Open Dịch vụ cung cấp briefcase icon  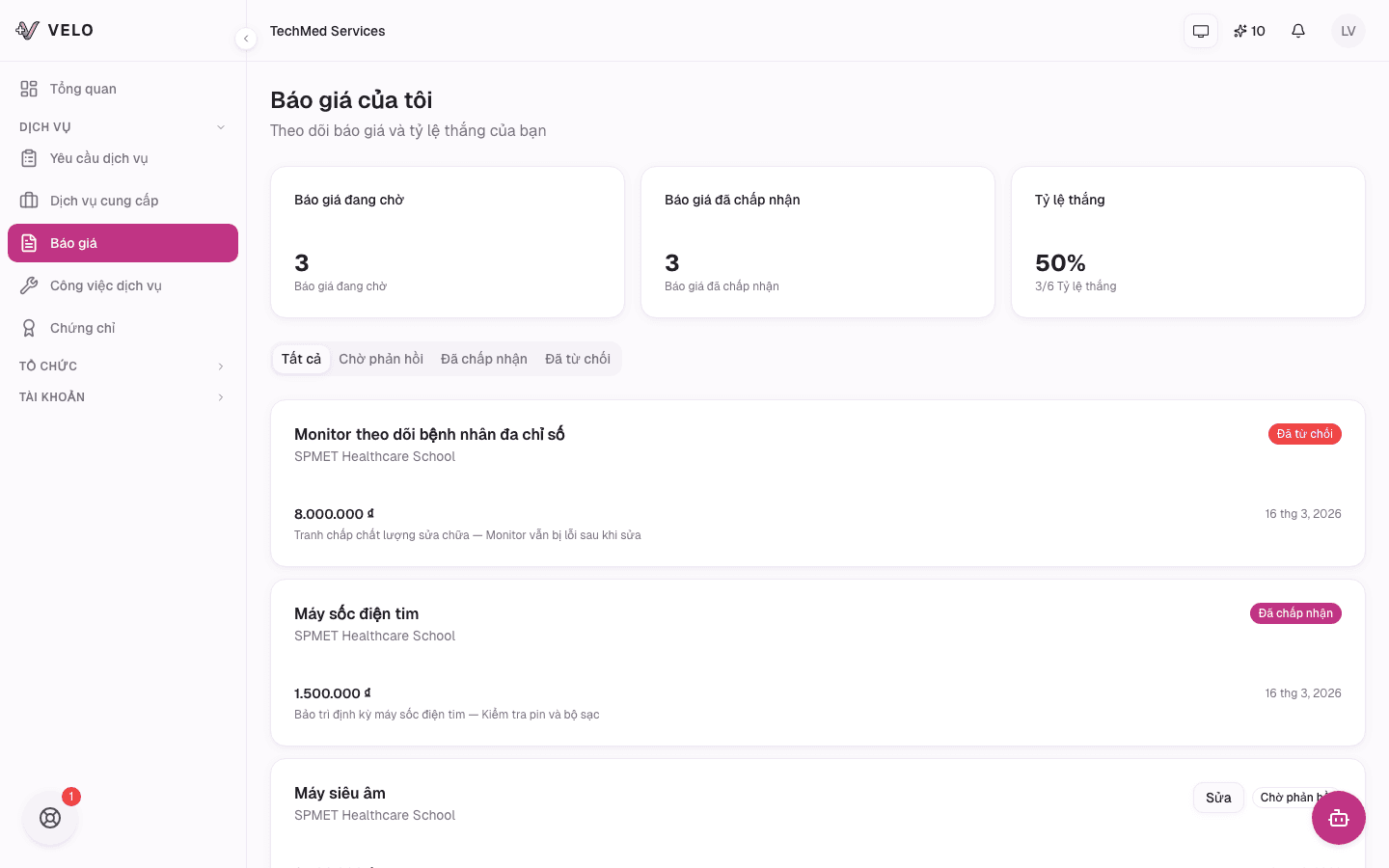[29, 201]
